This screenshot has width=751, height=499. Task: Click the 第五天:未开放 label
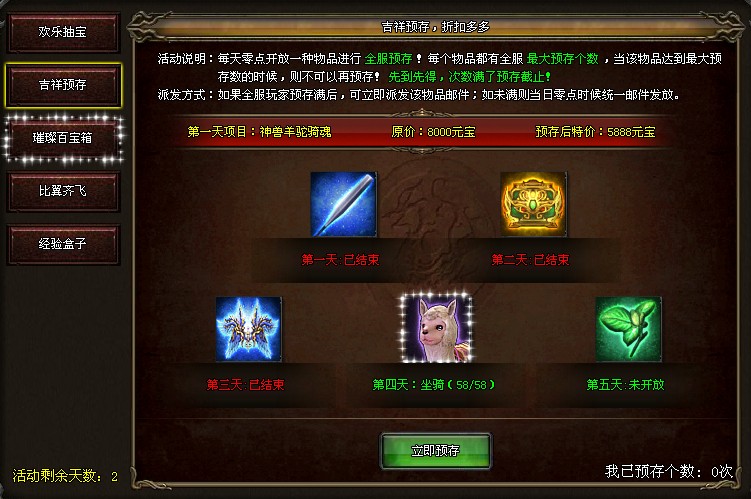pos(625,385)
